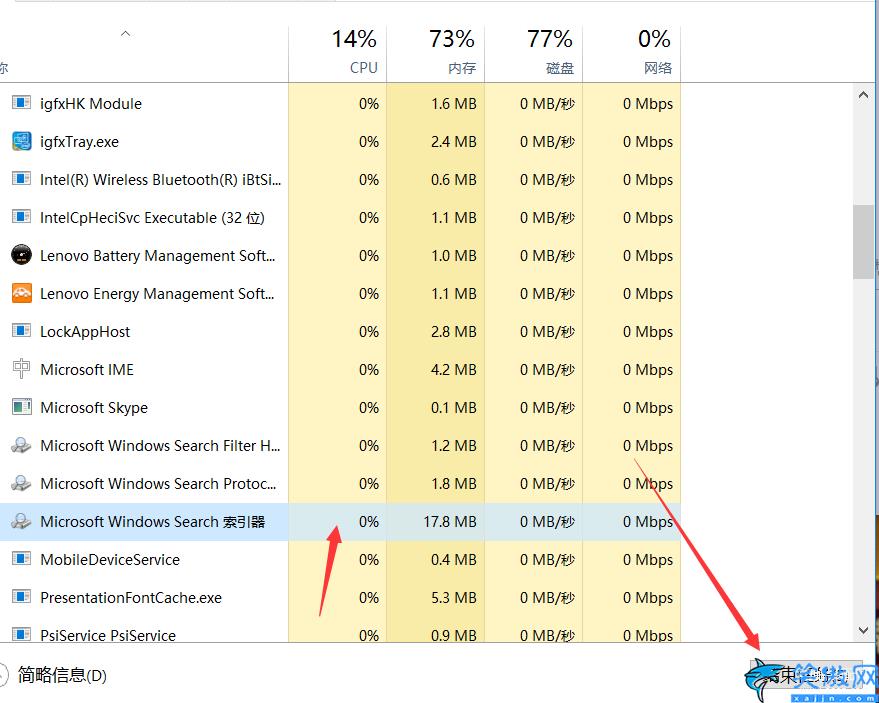Click the 0.1 MB memory value
The image size is (879, 703).
click(x=454, y=408)
